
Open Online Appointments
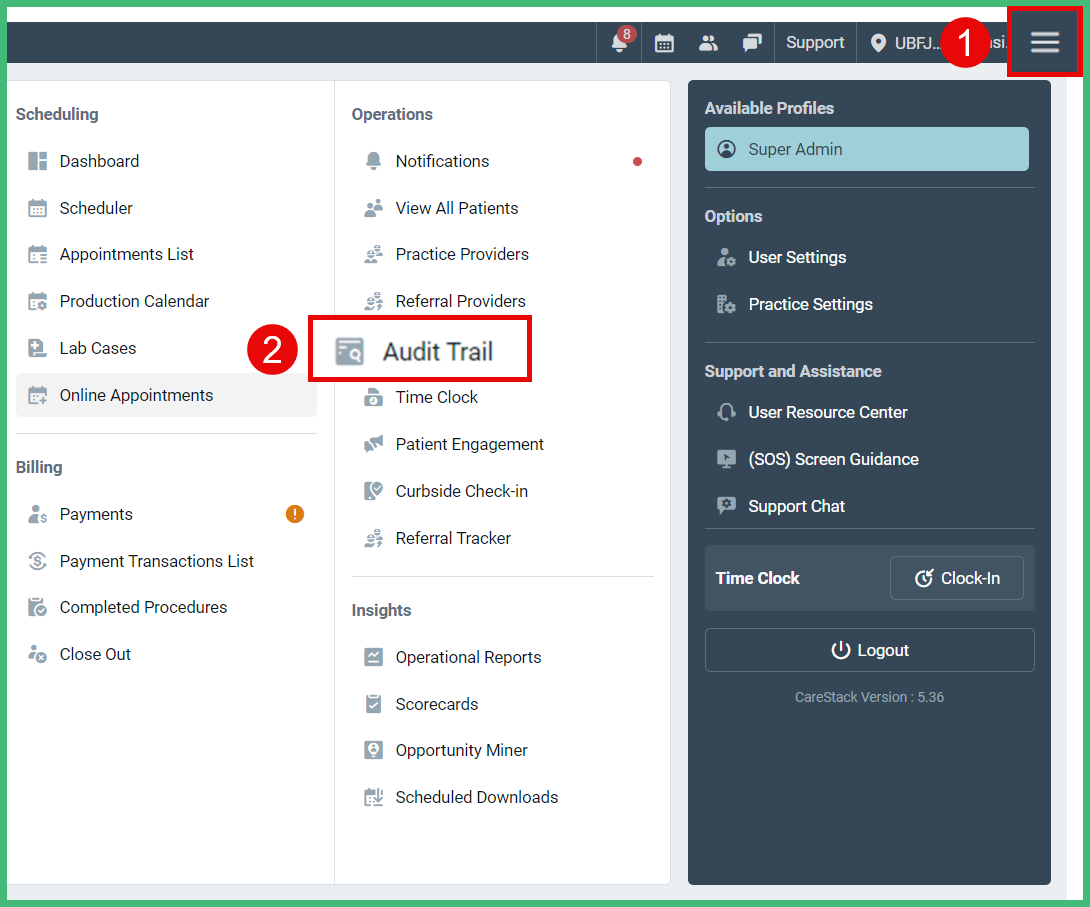136,394
